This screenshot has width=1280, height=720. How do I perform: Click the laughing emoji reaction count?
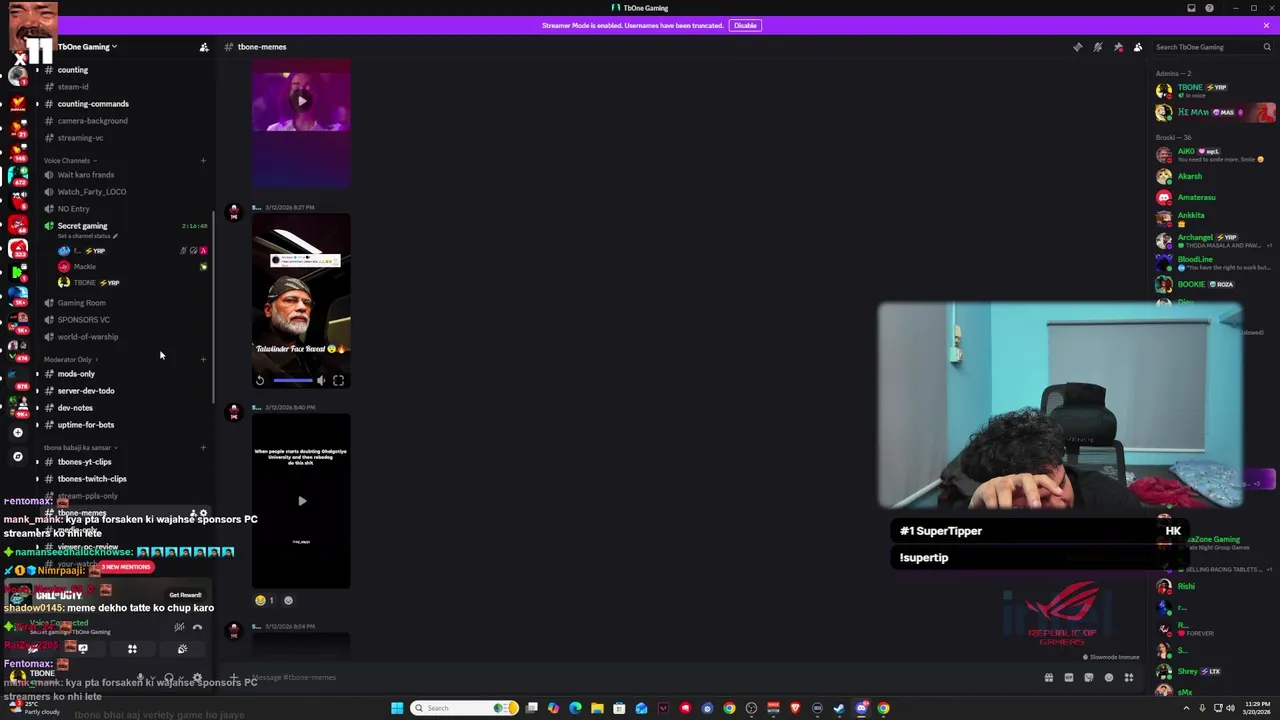[265, 600]
